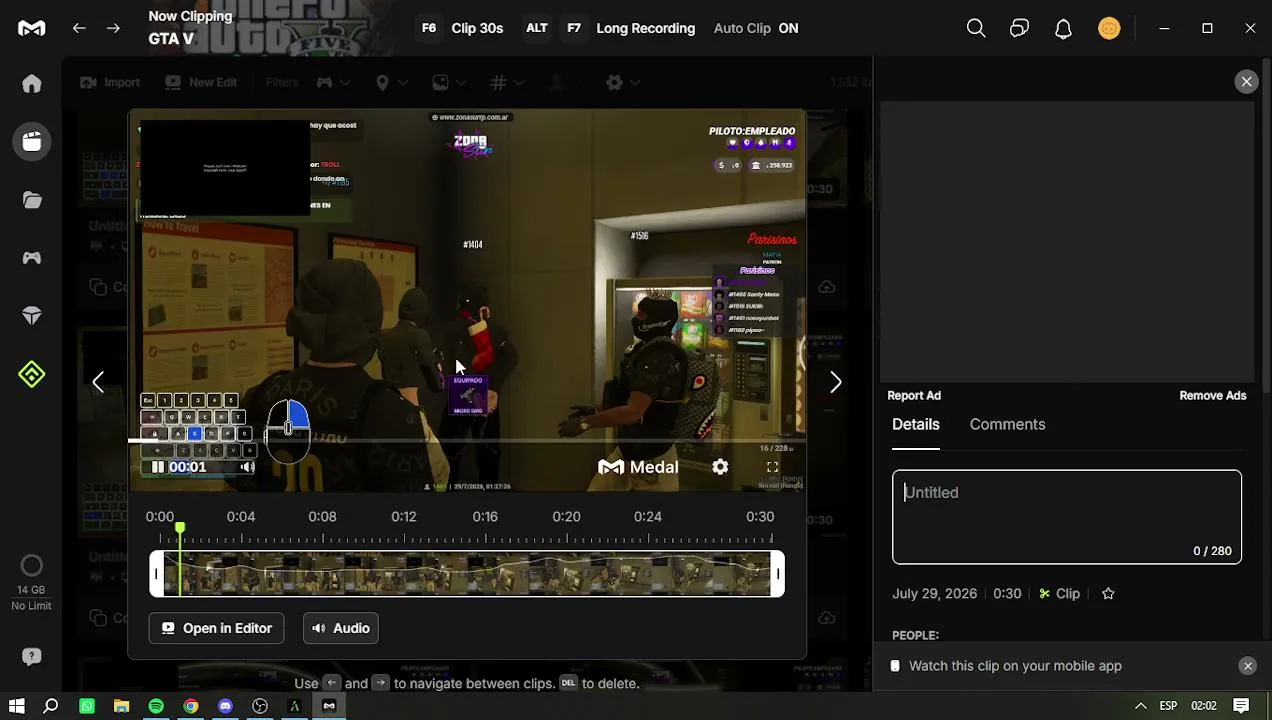Click the green diamond icon in sidebar

pyautogui.click(x=32, y=374)
